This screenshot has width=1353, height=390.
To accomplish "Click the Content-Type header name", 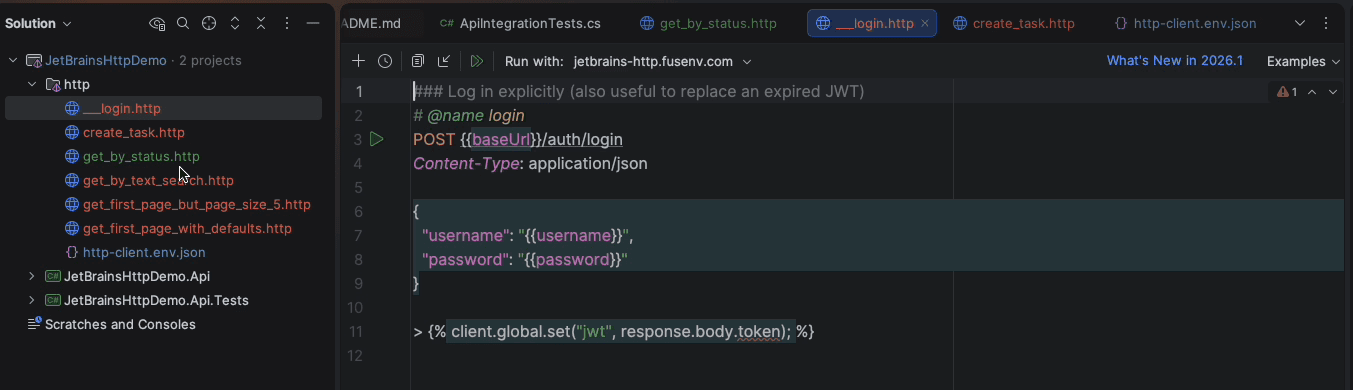I will (x=466, y=163).
